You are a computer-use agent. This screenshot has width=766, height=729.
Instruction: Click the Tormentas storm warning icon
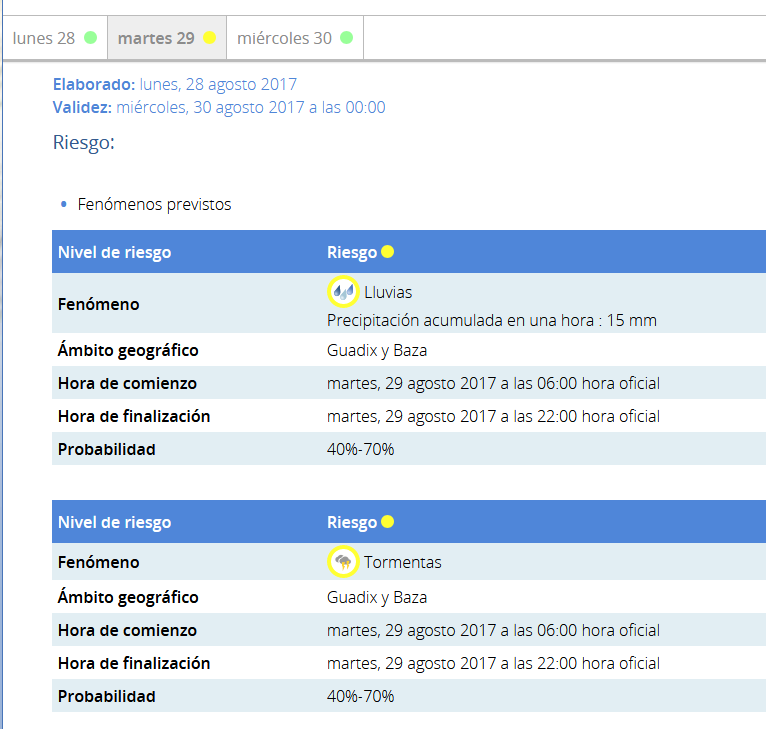point(343,562)
